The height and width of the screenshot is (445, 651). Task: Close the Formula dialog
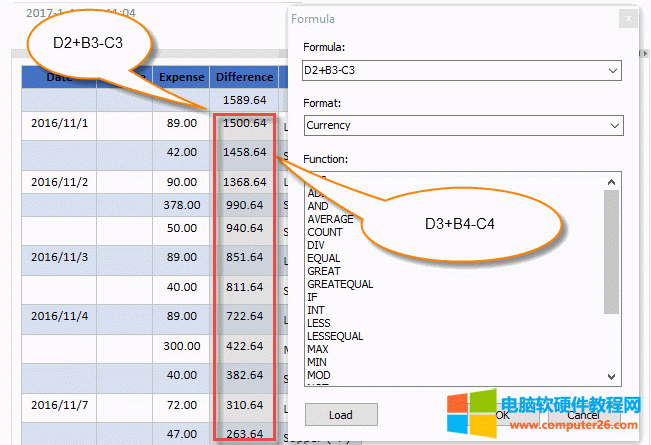click(627, 18)
